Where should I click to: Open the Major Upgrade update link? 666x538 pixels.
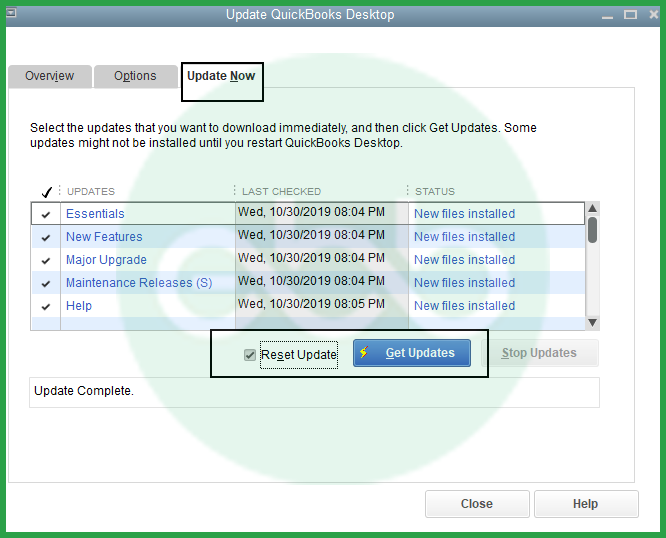click(106, 259)
